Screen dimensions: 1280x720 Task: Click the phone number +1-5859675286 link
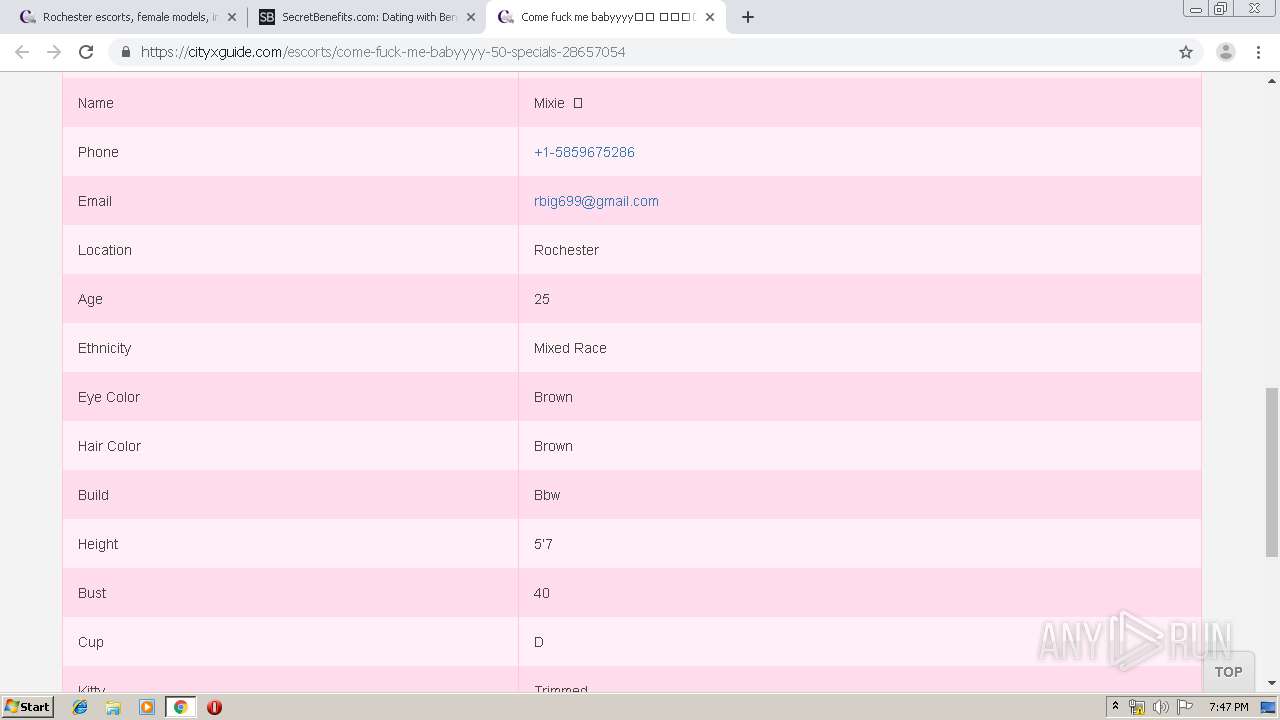click(x=584, y=152)
